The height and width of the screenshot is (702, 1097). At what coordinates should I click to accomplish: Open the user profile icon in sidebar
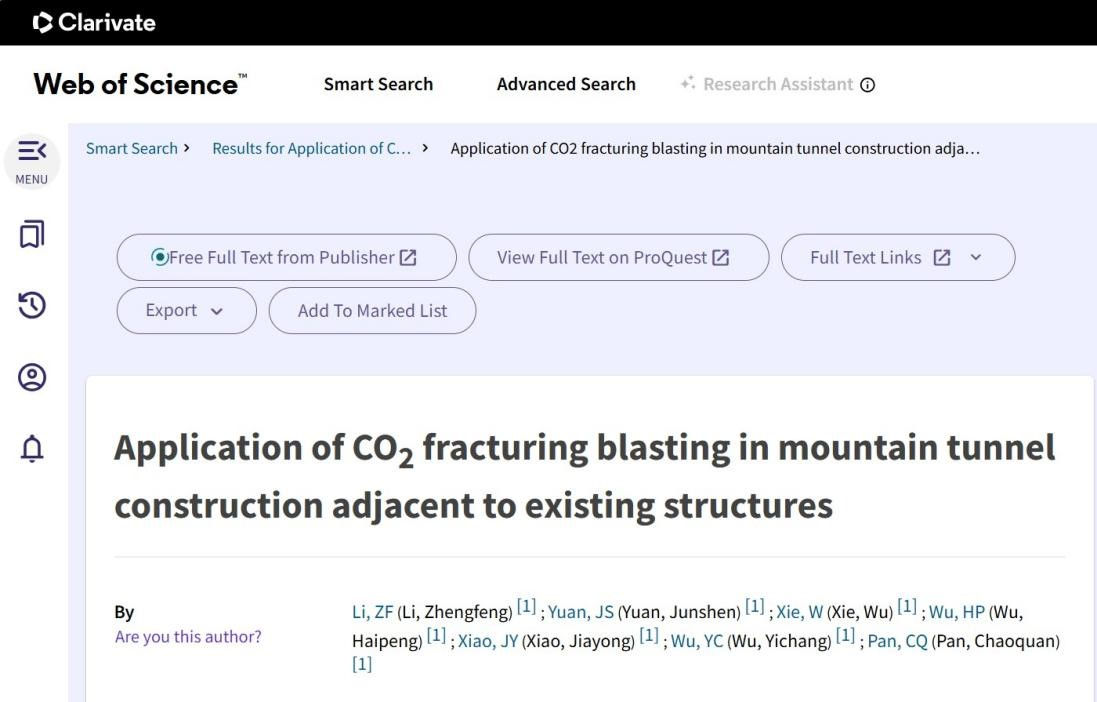(x=32, y=377)
